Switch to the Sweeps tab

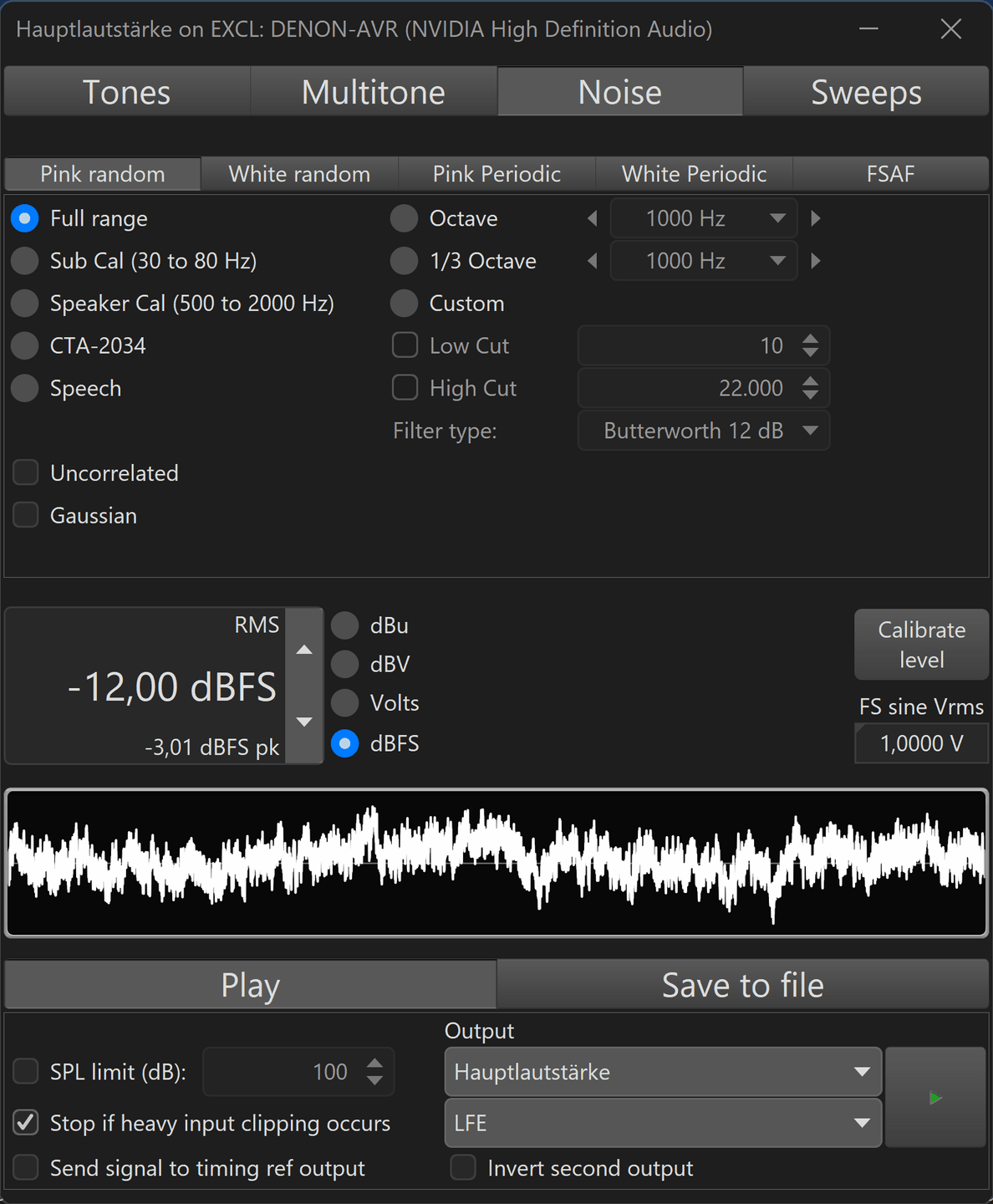pos(866,92)
